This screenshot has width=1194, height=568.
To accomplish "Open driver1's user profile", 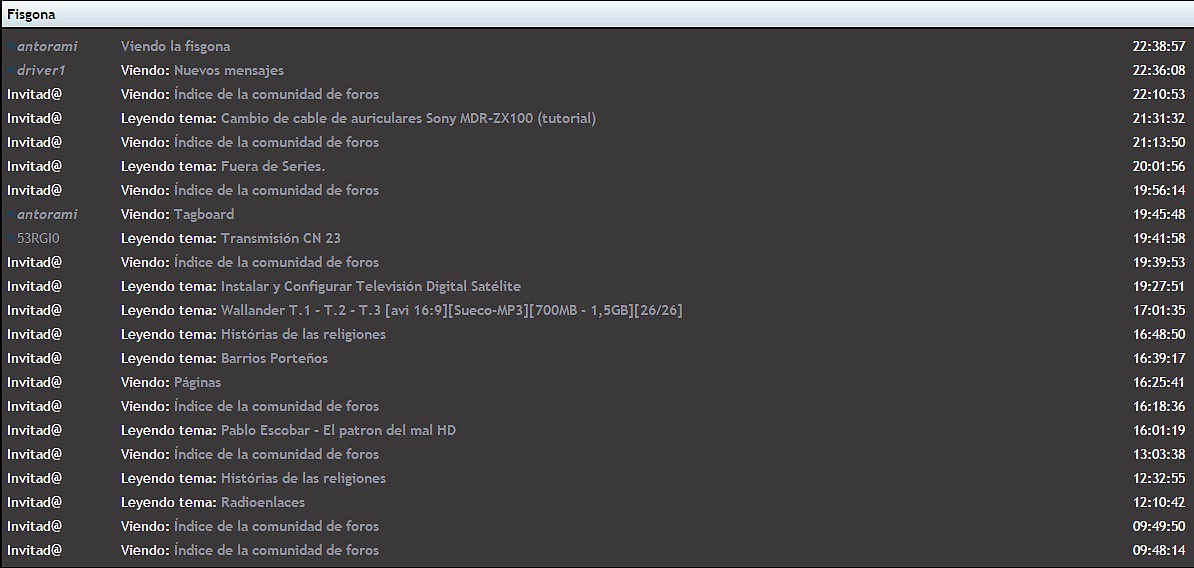I will tap(43, 70).
